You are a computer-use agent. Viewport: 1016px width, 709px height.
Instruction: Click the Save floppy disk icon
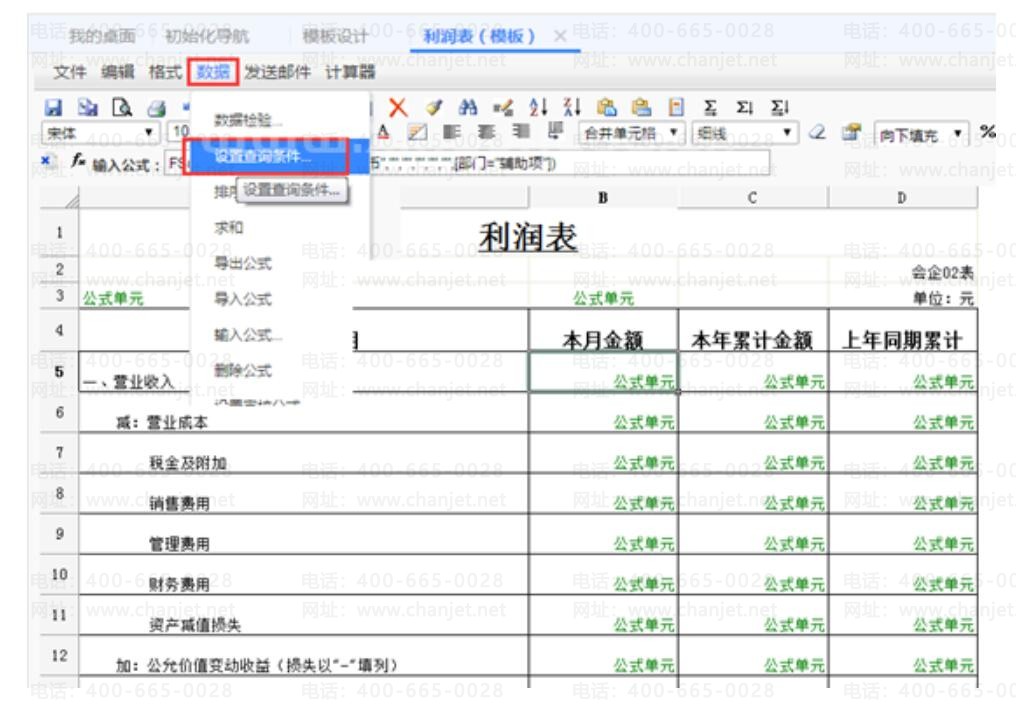tap(53, 108)
